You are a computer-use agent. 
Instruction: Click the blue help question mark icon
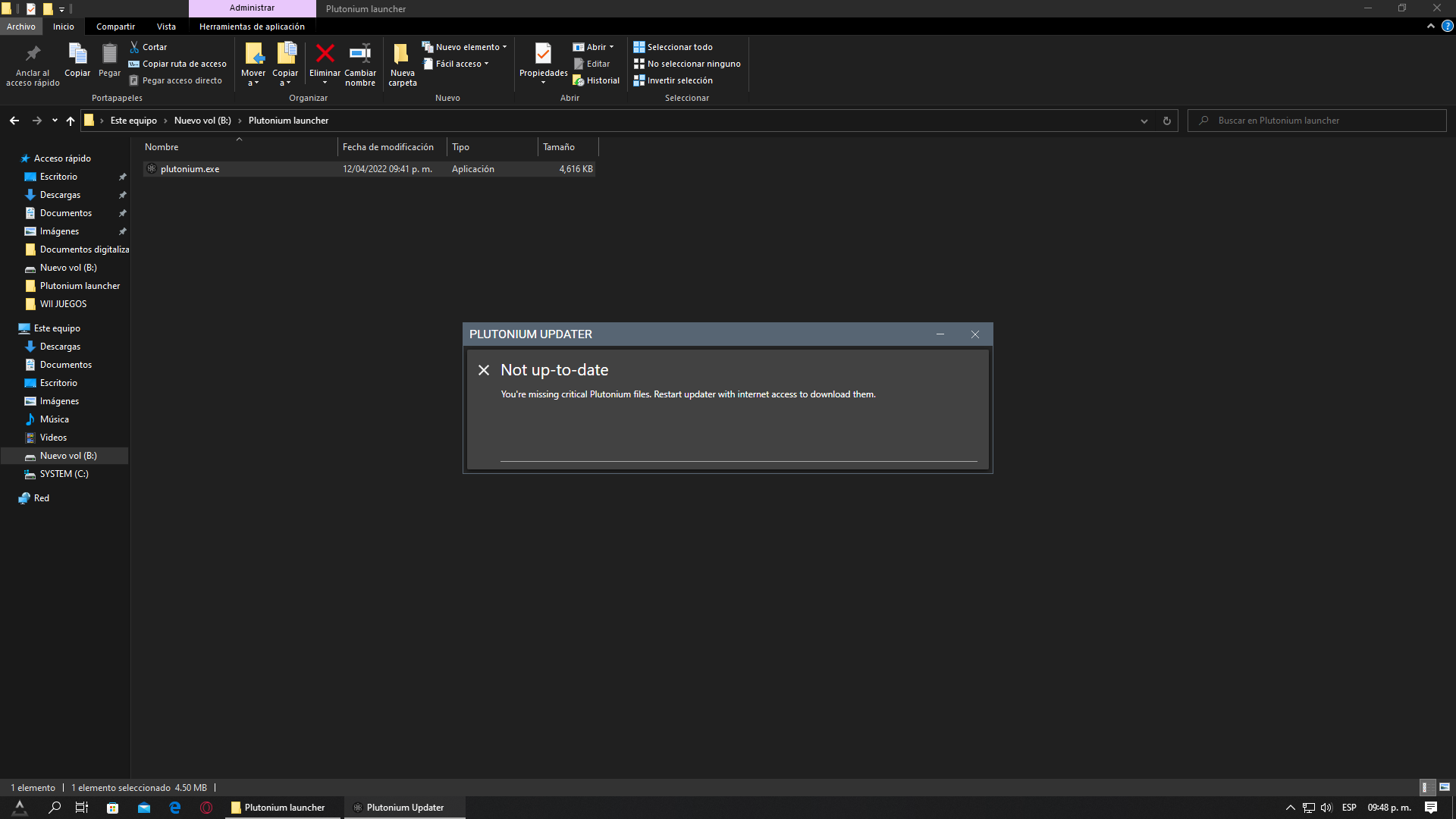[x=1447, y=26]
